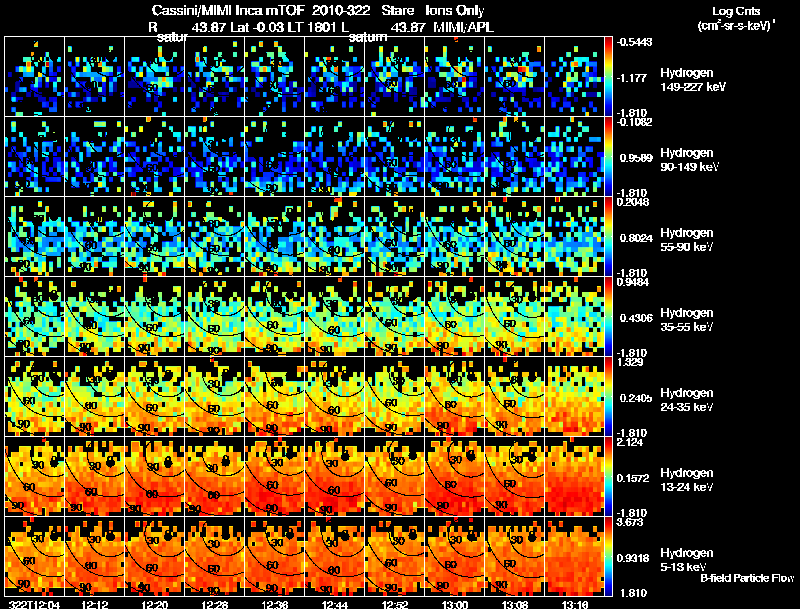Image resolution: width=800 pixels, height=609 pixels.
Task: Select the 'Hydrogen 90-149 keV' row label
Action: point(689,160)
